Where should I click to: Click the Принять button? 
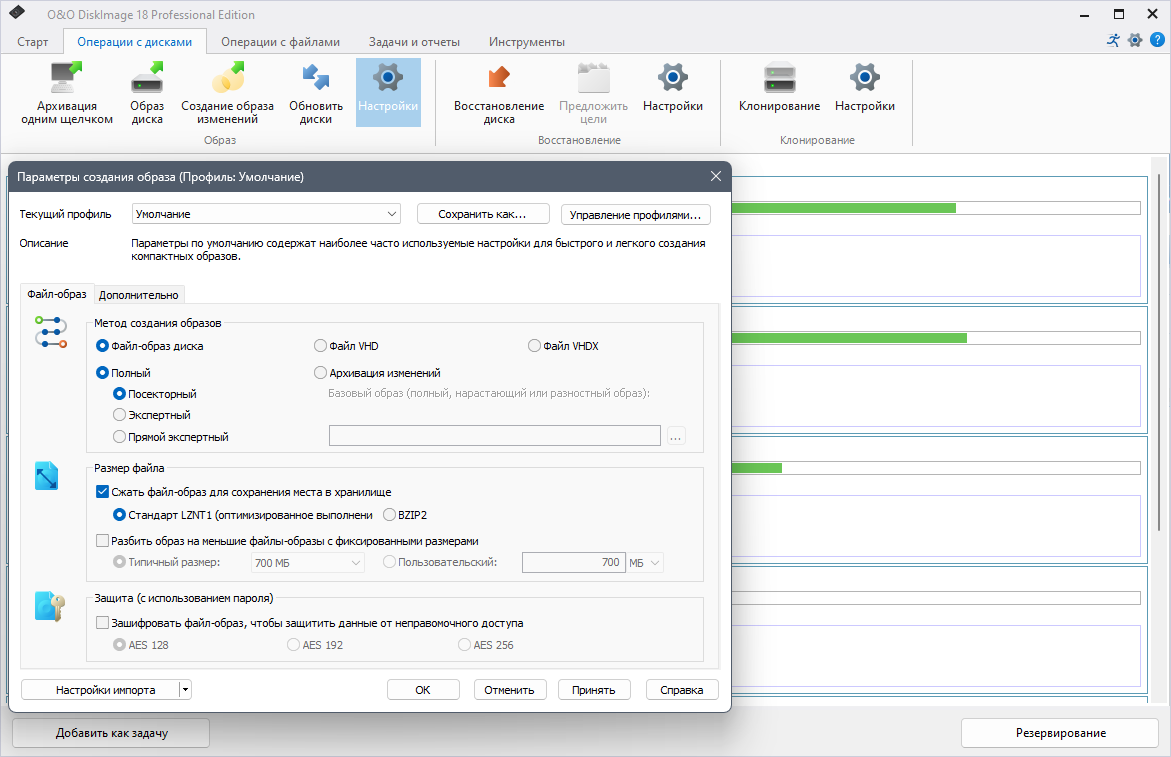[594, 690]
